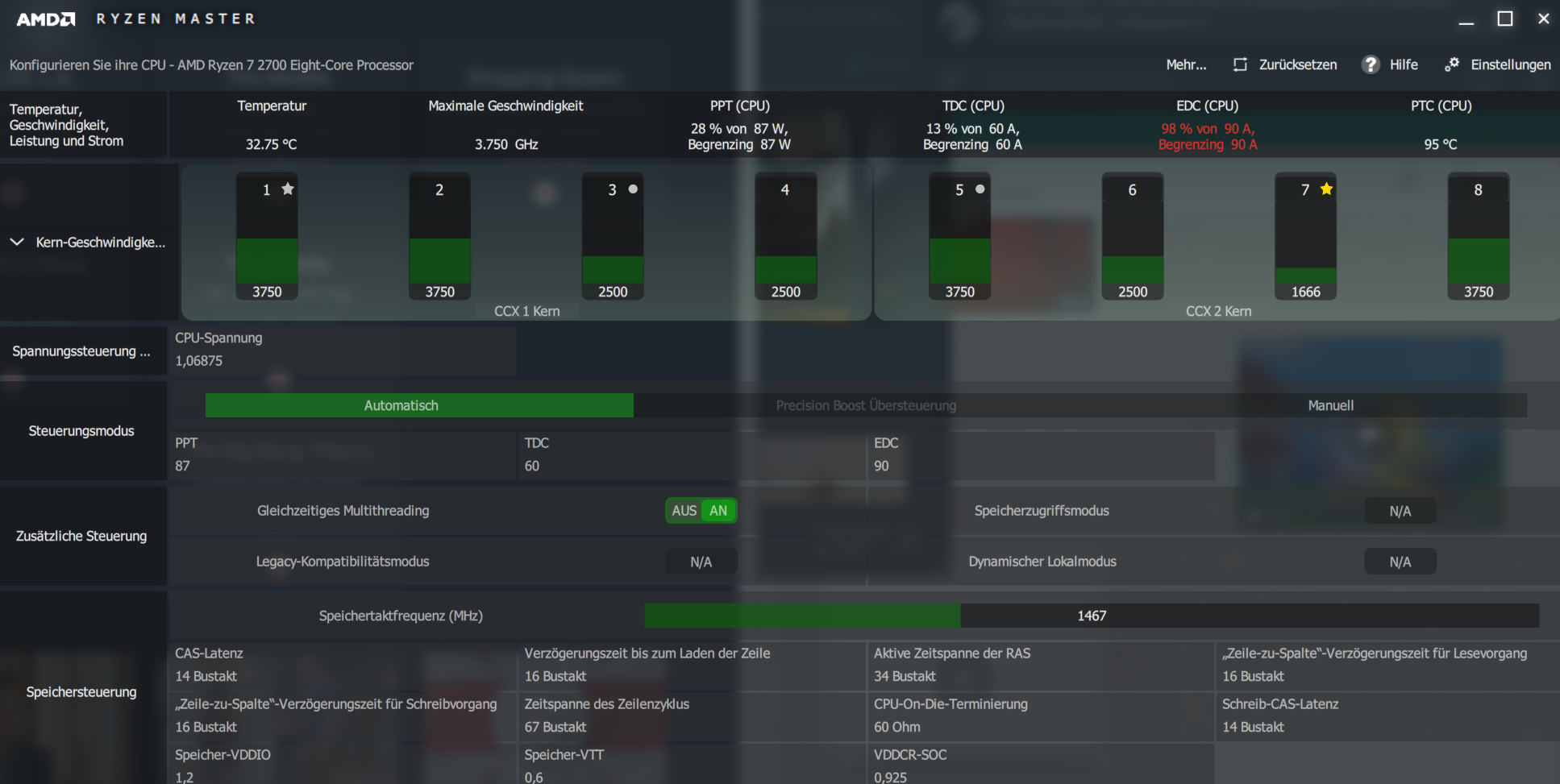Click core 6 speed bar

click(x=1132, y=237)
